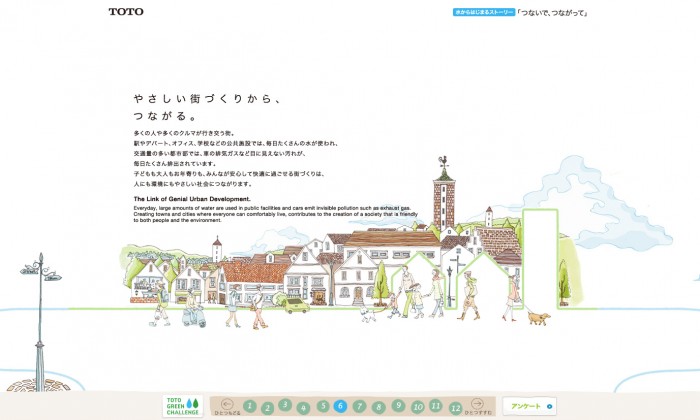Jump to page 2 circle
The width and height of the screenshot is (700, 420).
click(x=267, y=407)
